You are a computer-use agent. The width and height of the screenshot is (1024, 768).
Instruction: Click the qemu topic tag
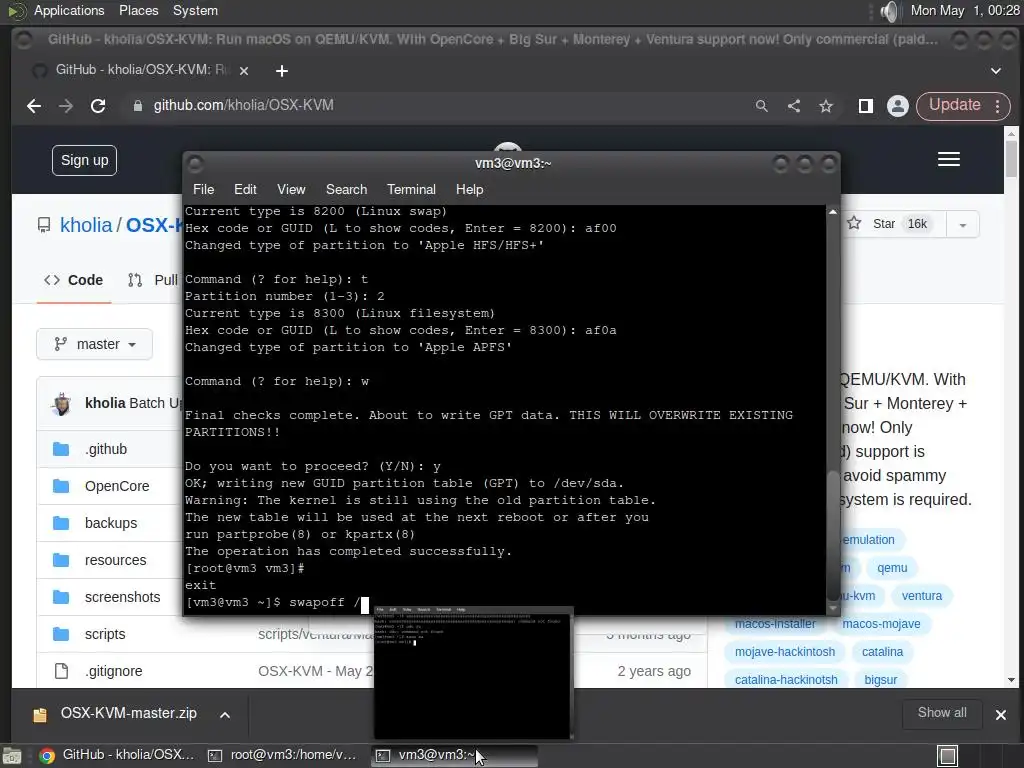pyautogui.click(x=892, y=568)
